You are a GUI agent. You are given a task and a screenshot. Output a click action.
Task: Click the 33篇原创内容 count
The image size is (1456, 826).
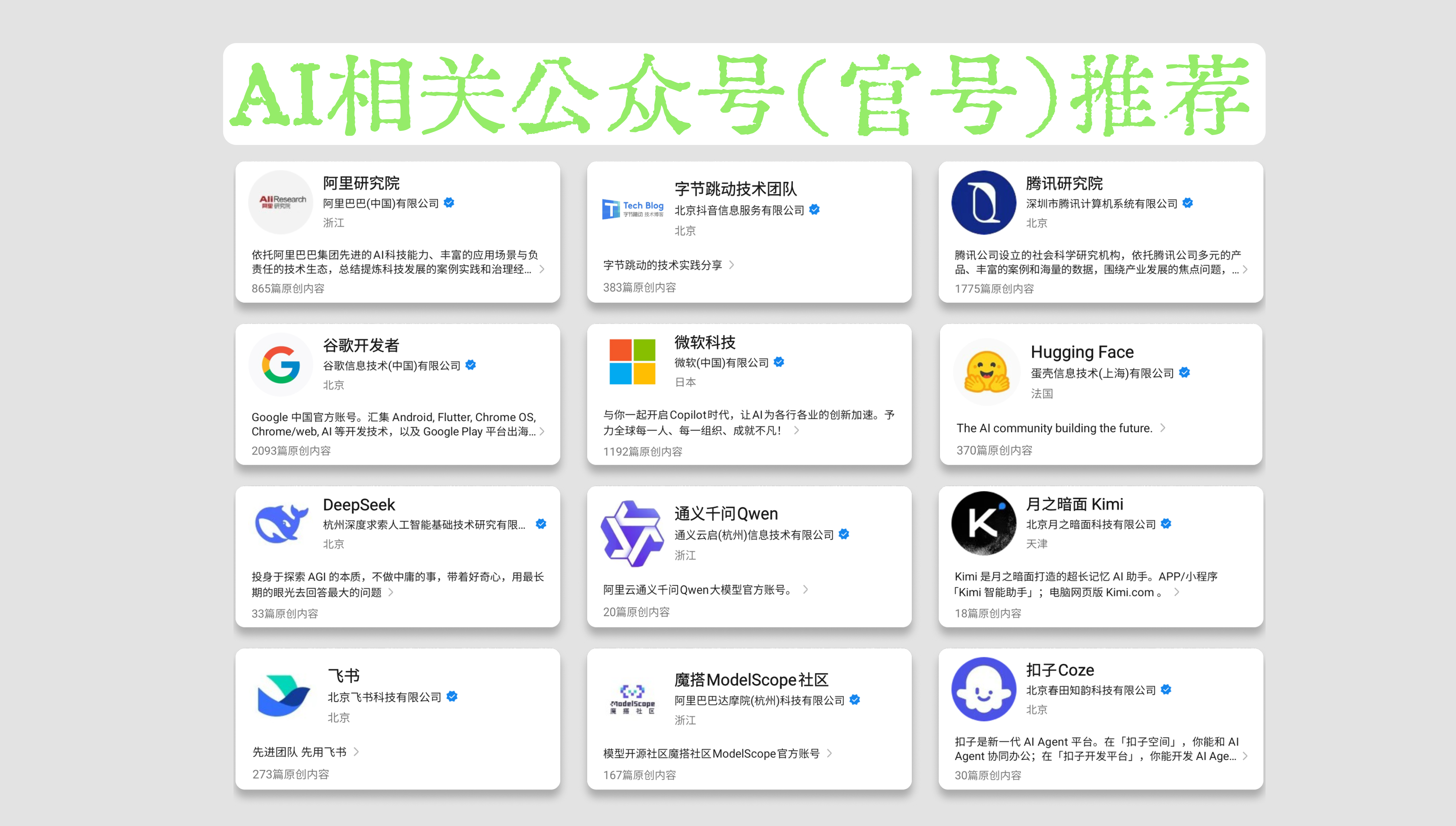(x=285, y=613)
